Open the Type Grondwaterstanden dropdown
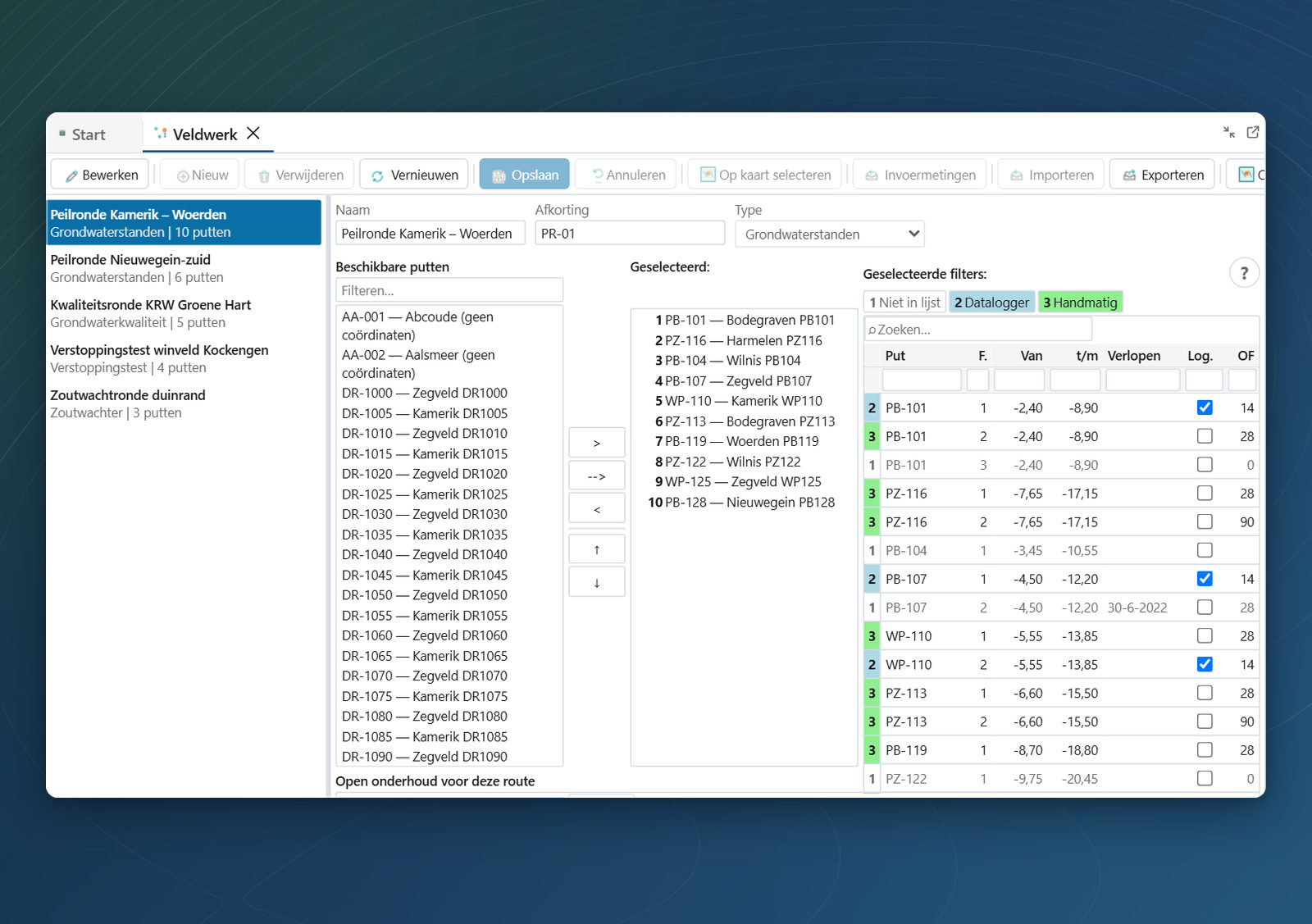 pos(830,234)
